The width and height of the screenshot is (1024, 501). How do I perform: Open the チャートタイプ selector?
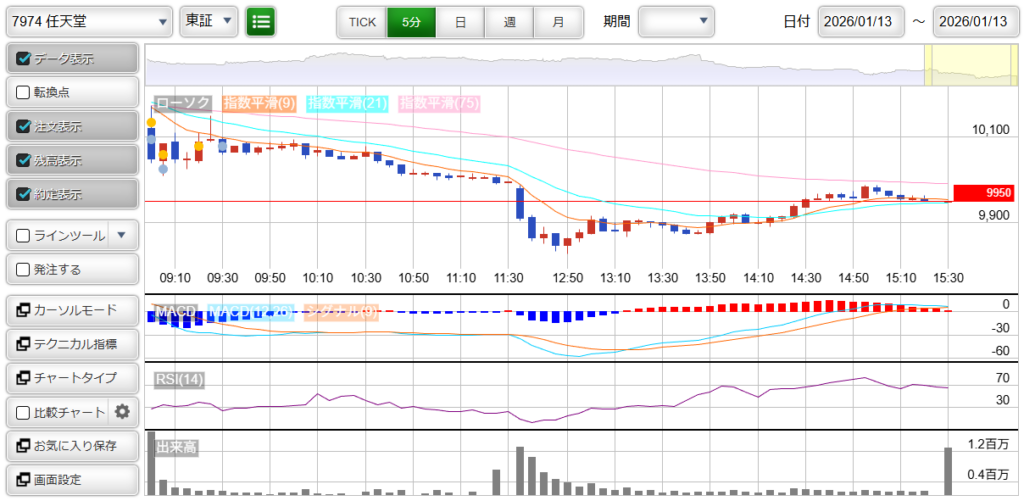point(71,378)
